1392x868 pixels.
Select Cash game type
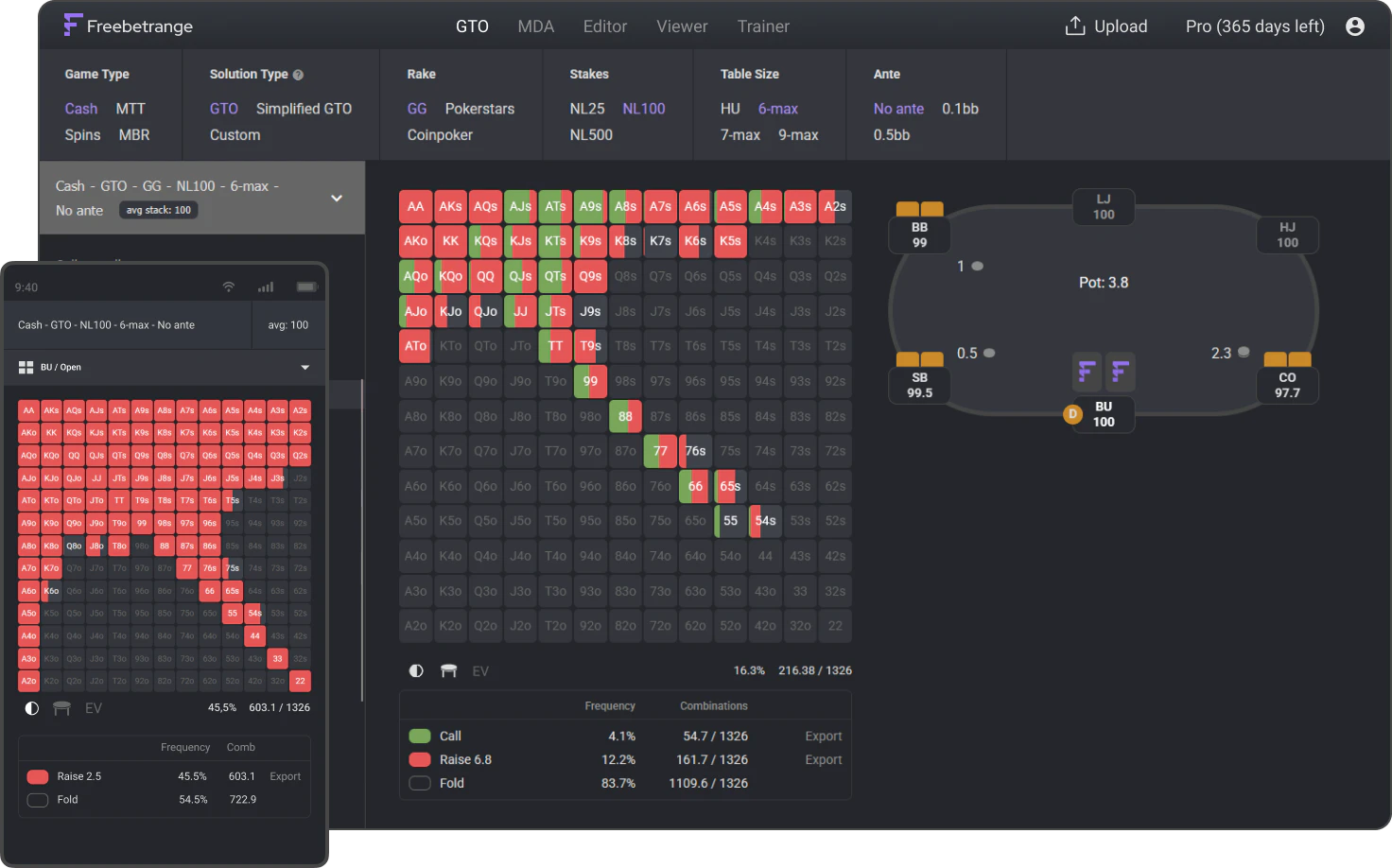[81, 109]
